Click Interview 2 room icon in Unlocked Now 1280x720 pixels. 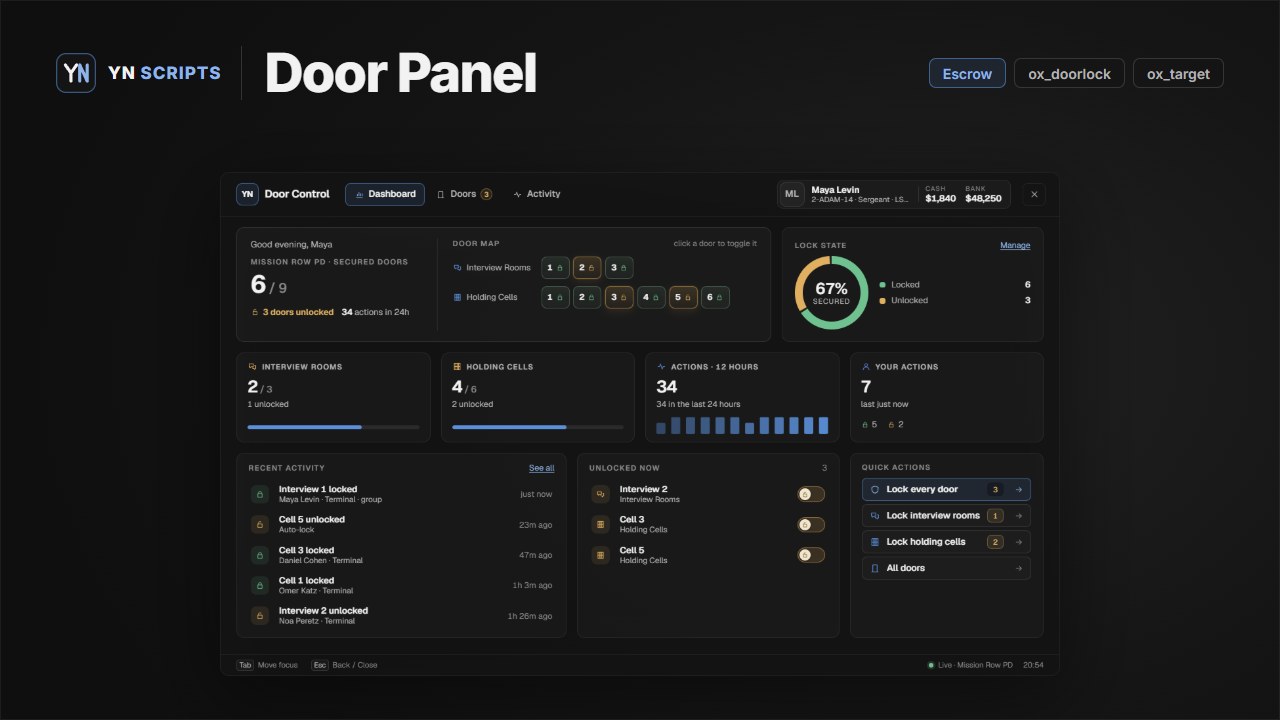click(601, 494)
